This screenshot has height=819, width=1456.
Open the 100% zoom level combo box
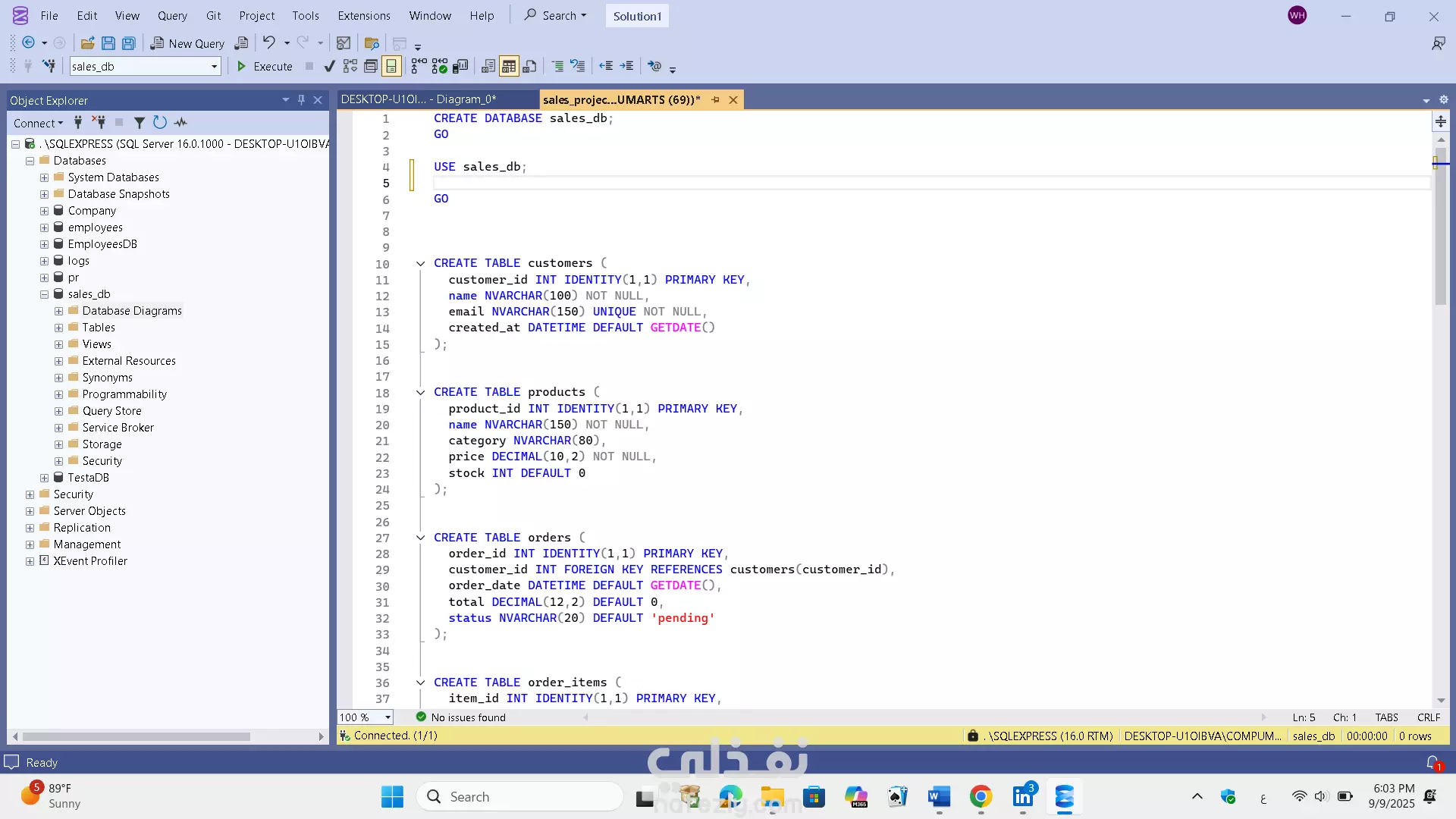pyautogui.click(x=388, y=717)
